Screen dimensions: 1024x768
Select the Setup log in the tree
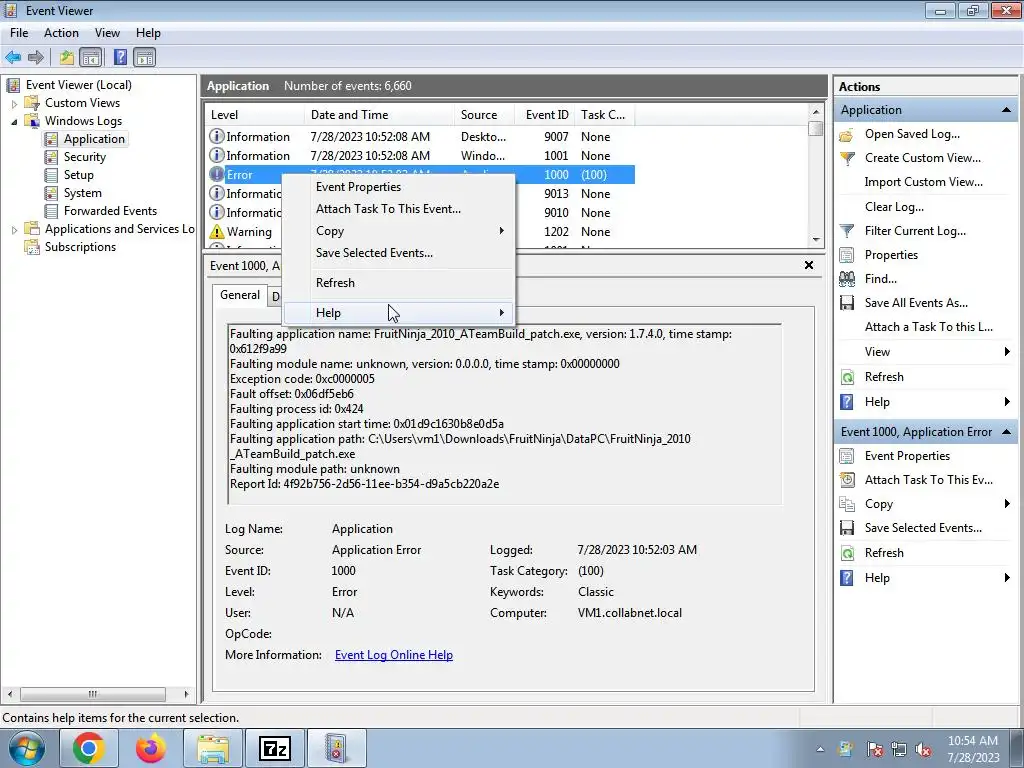click(x=78, y=175)
